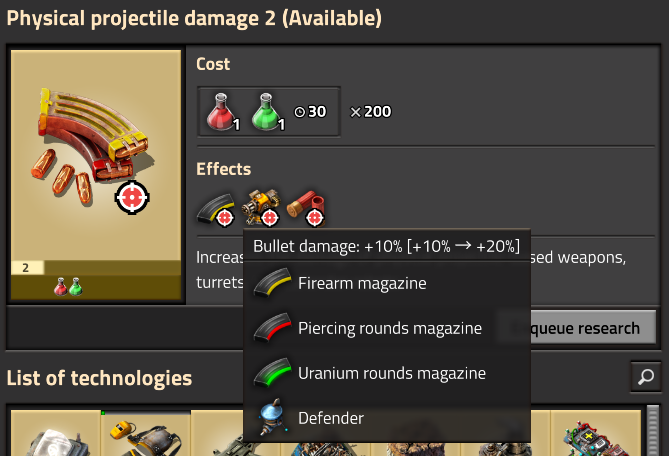Click the shotgun shell damage effect icon

(306, 208)
